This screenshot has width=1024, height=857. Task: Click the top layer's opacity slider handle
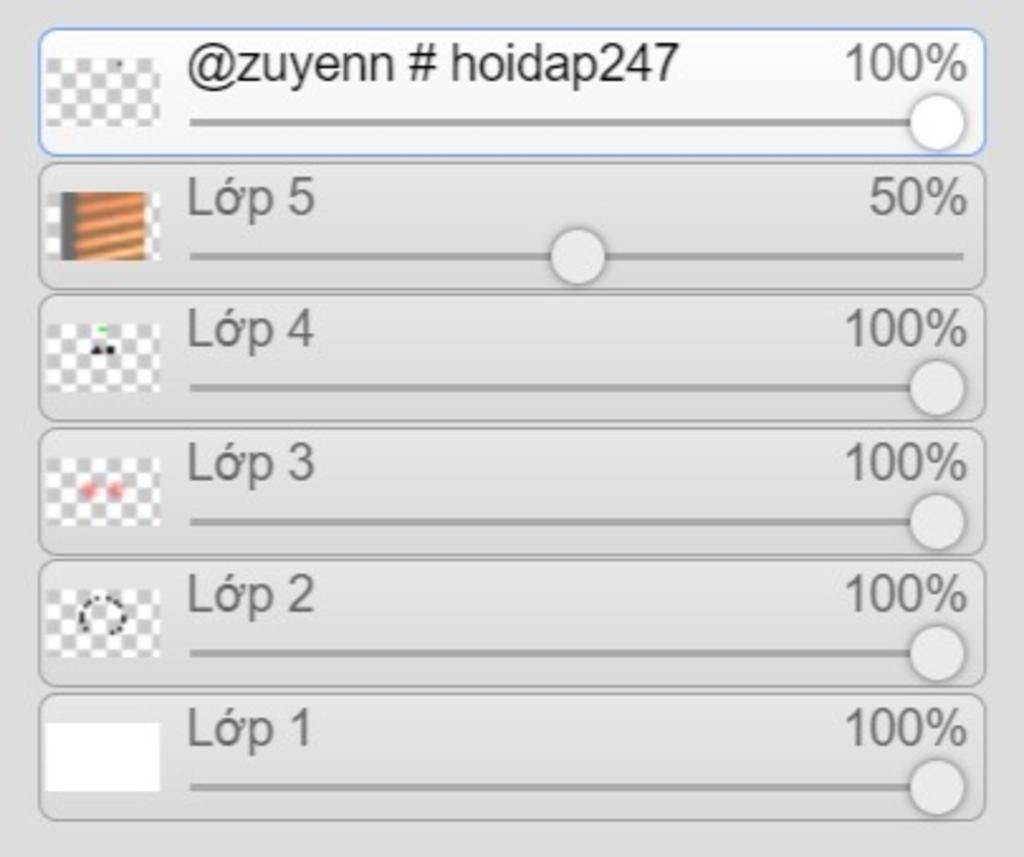936,123
